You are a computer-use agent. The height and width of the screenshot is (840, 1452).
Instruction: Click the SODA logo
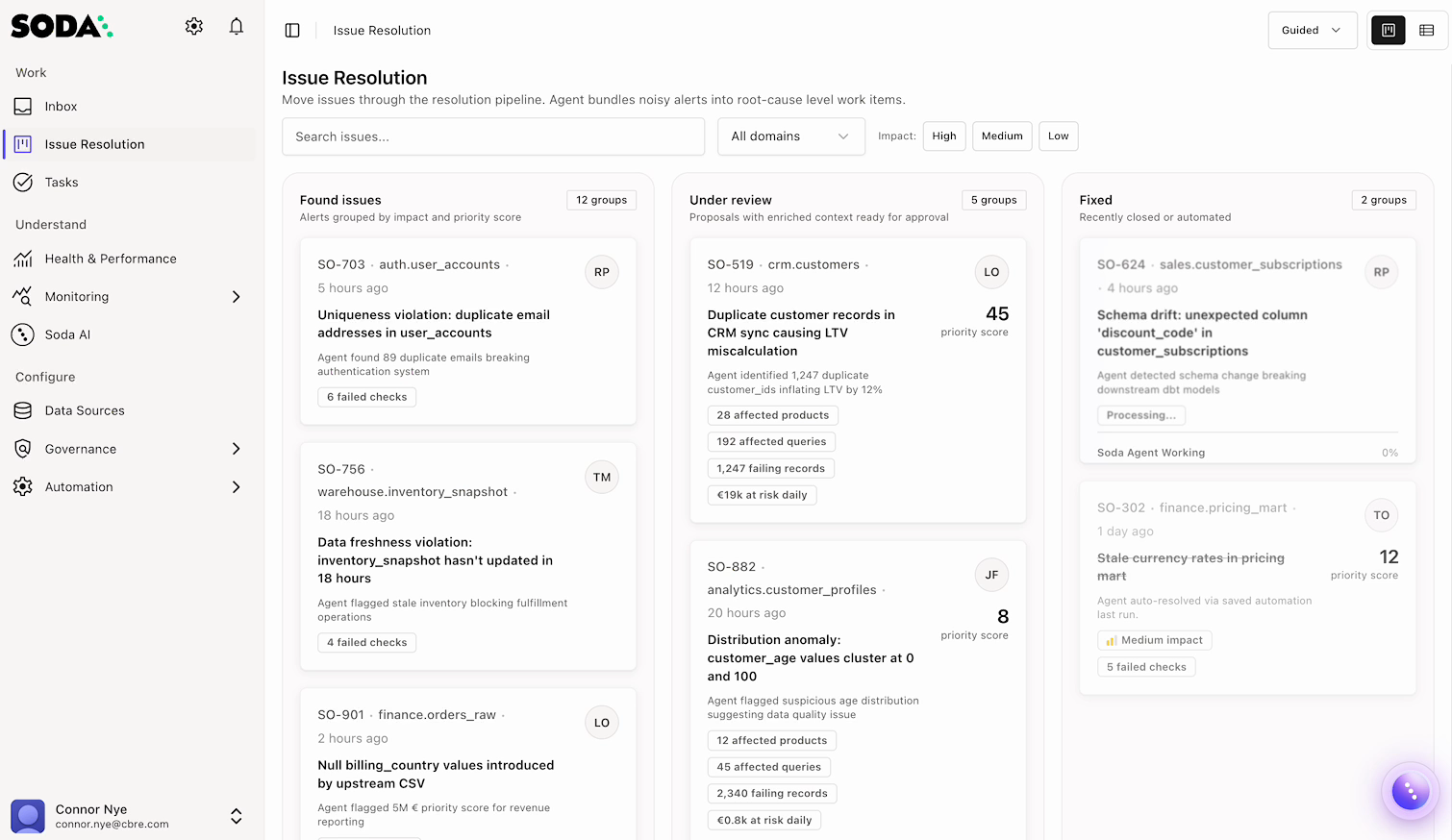pyautogui.click(x=62, y=26)
